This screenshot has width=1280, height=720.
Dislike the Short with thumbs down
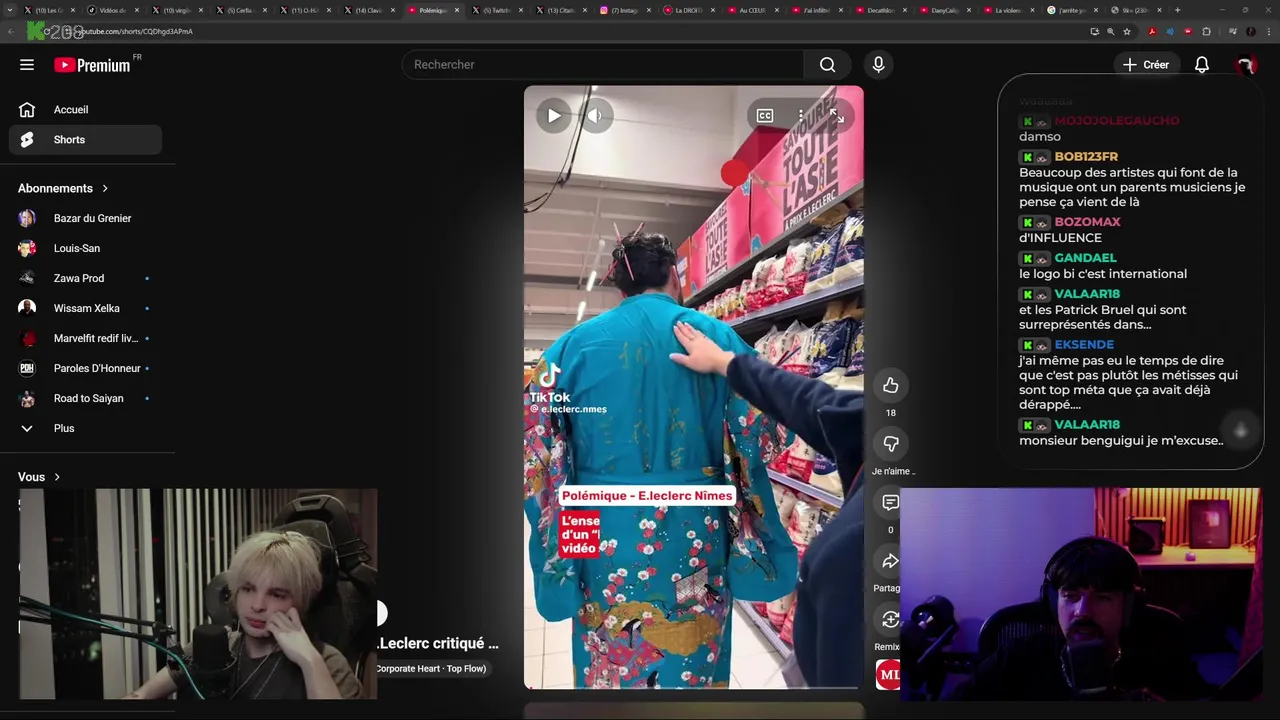(890, 443)
